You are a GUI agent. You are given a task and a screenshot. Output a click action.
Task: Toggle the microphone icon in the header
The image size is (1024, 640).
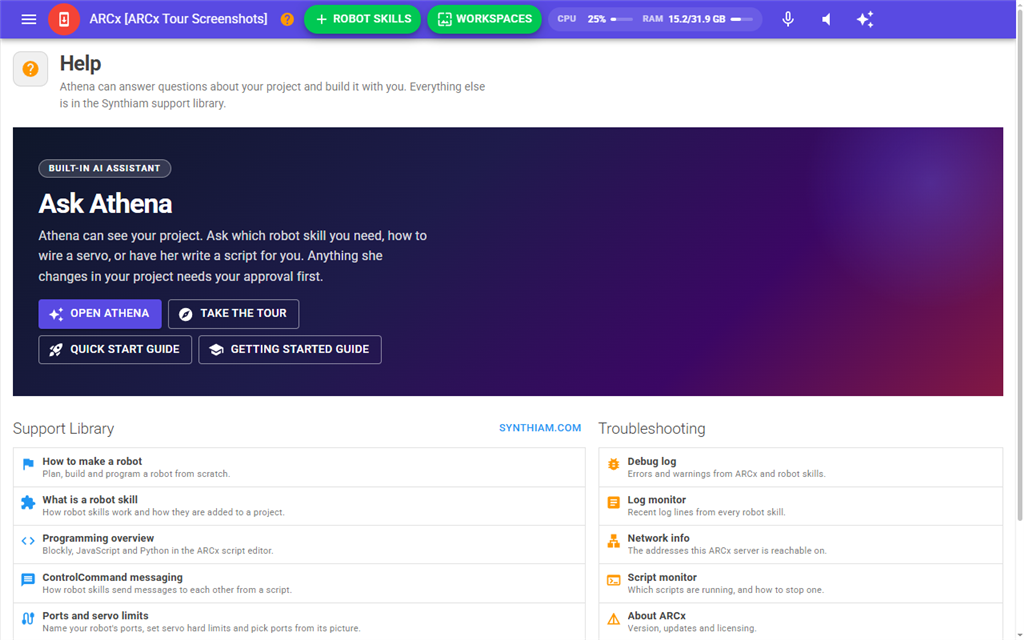tap(788, 19)
